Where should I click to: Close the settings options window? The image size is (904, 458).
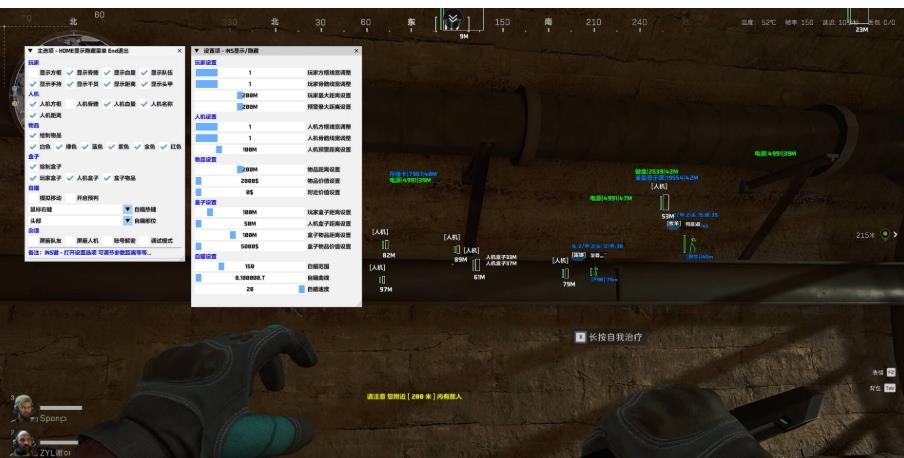click(x=356, y=51)
